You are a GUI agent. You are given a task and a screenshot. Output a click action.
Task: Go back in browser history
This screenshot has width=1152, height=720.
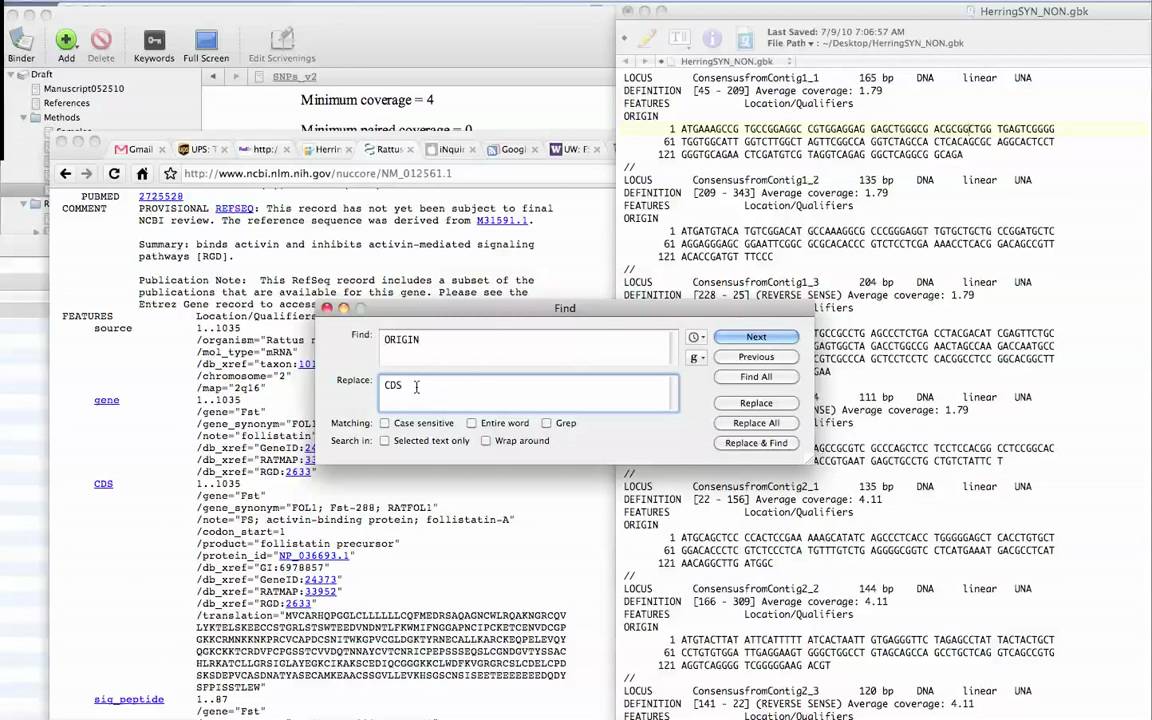pyautogui.click(x=65, y=173)
